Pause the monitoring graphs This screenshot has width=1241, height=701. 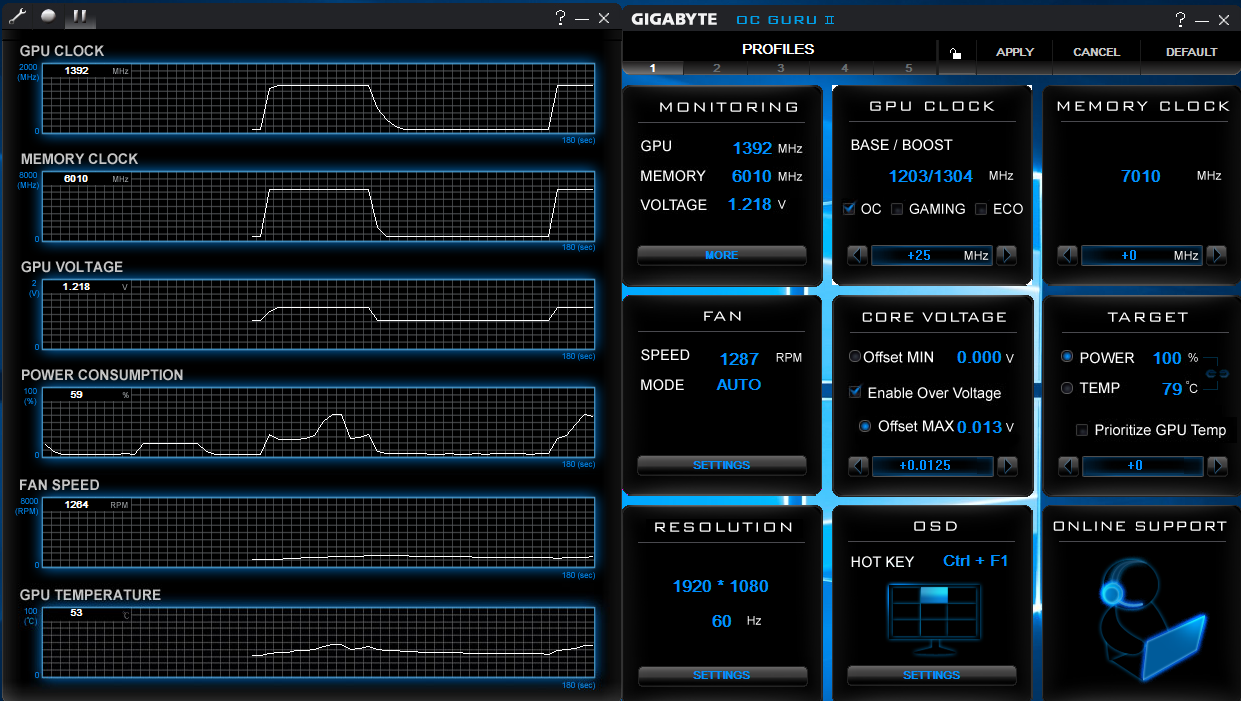(78, 17)
